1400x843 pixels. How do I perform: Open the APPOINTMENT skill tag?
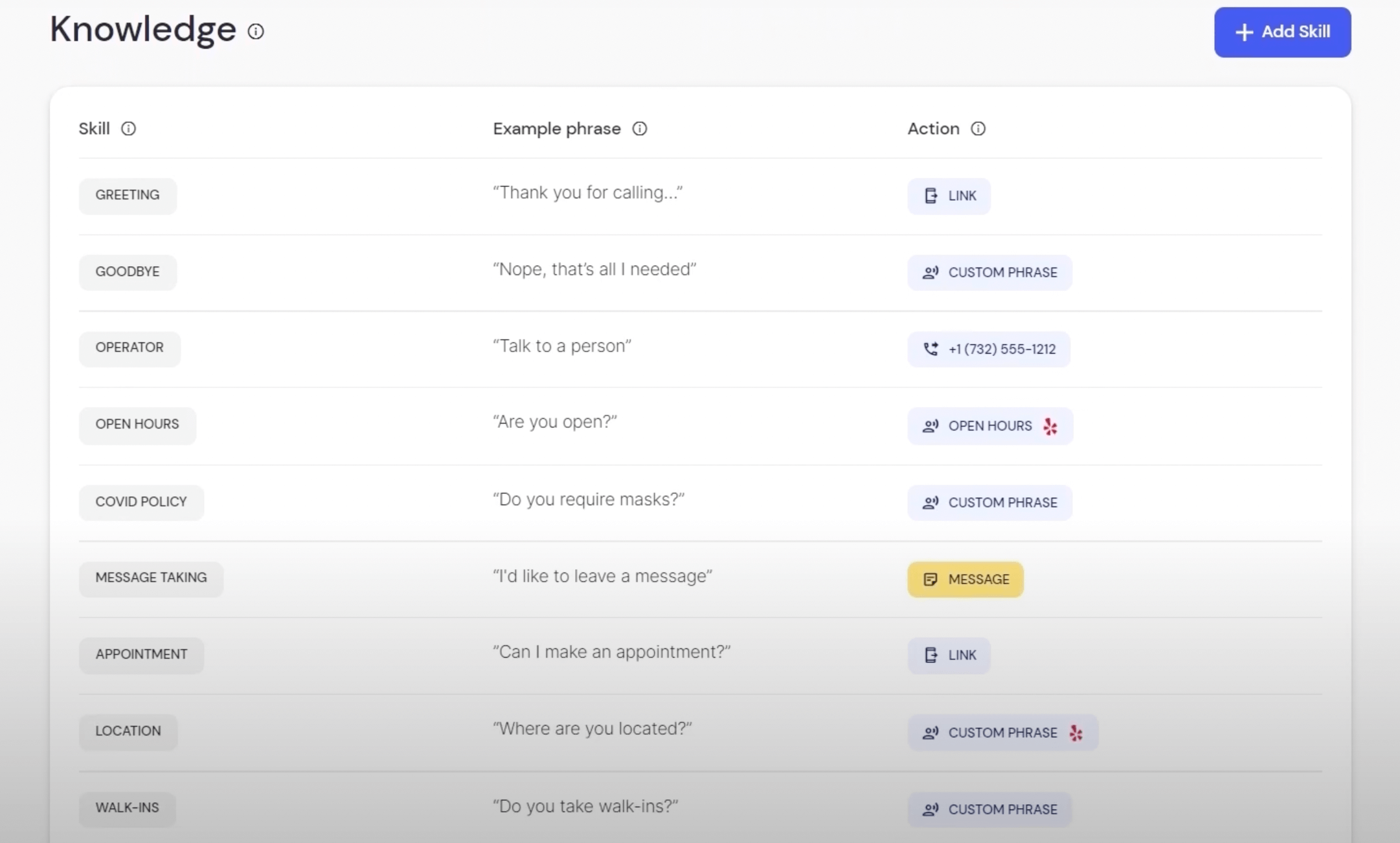click(141, 655)
